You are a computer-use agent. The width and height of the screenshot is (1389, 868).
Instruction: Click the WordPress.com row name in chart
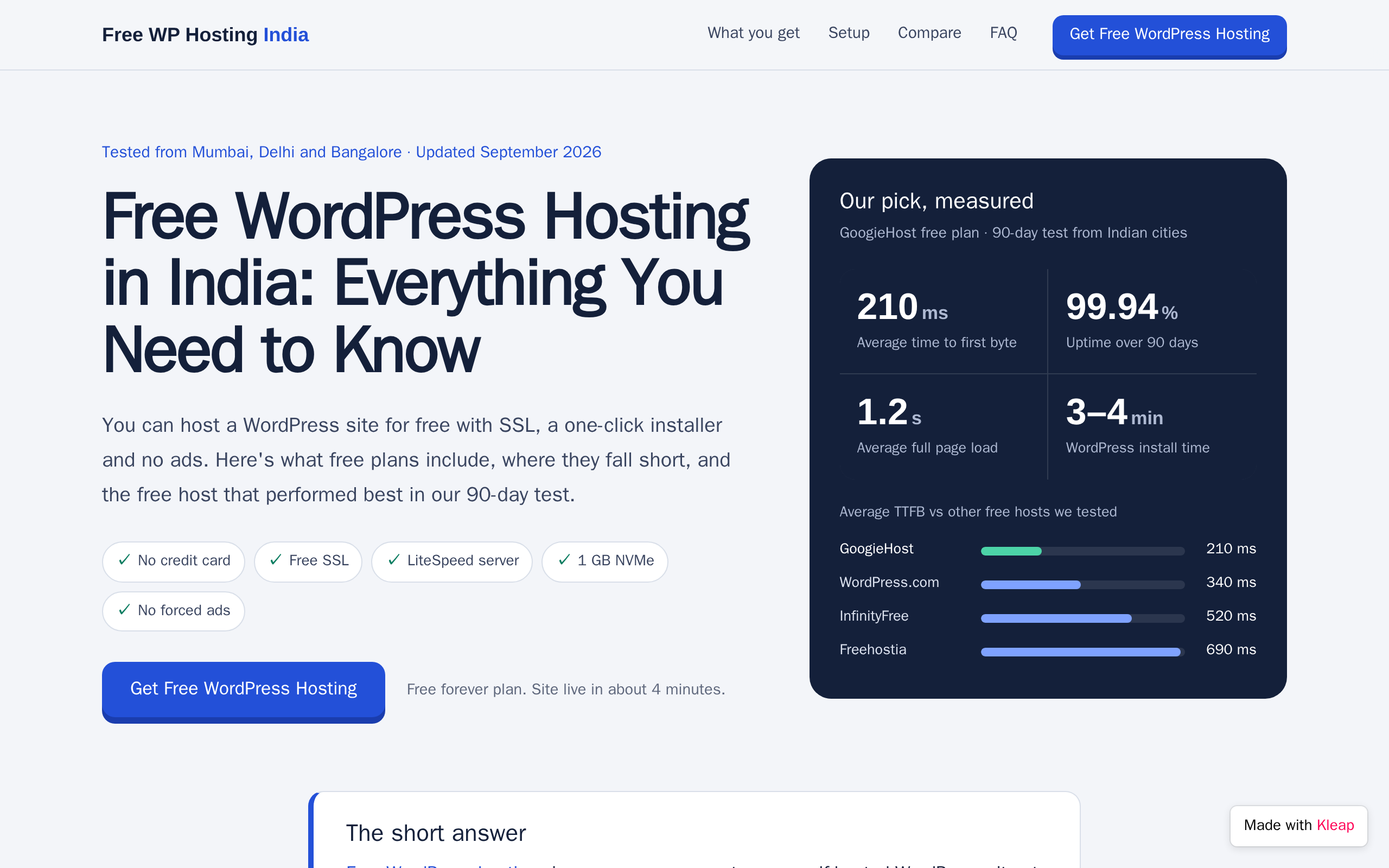(889, 582)
